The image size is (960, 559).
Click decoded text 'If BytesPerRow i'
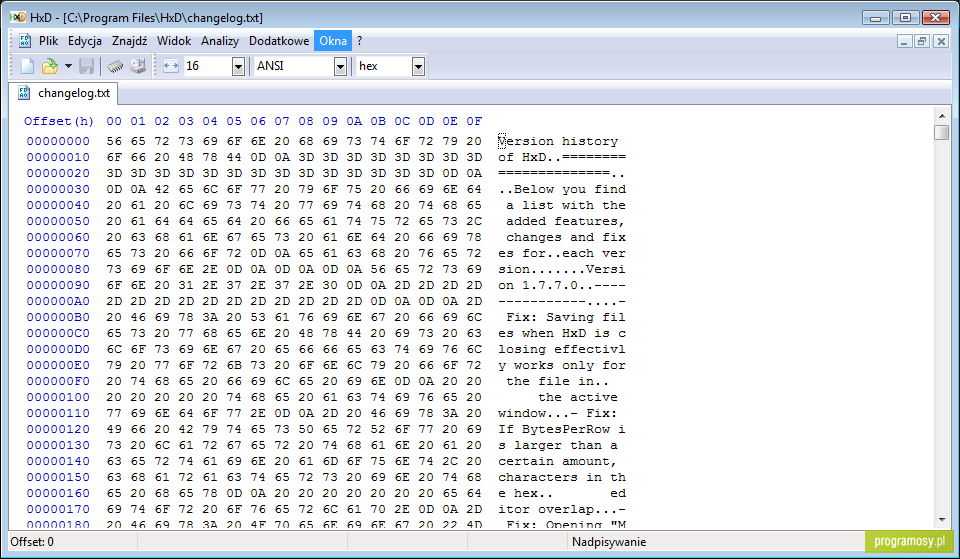(562, 429)
